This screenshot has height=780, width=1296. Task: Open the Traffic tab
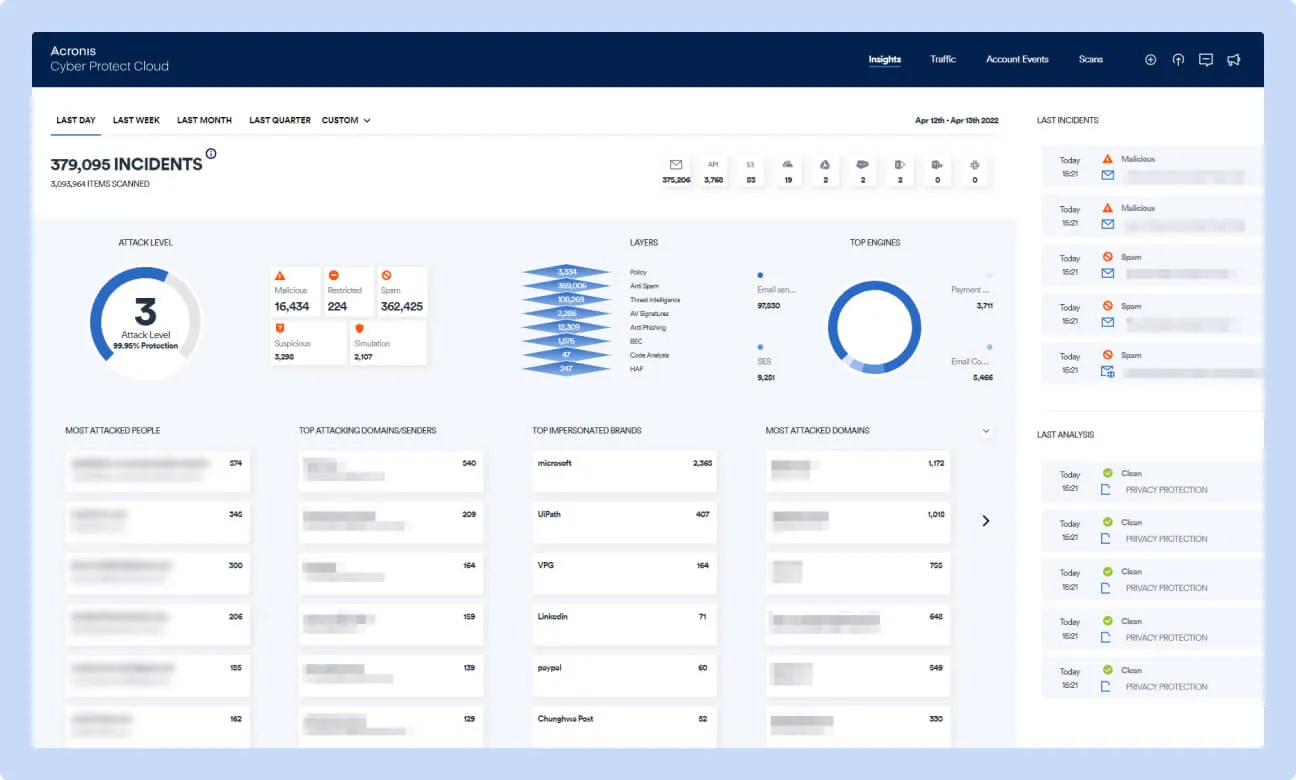point(943,60)
